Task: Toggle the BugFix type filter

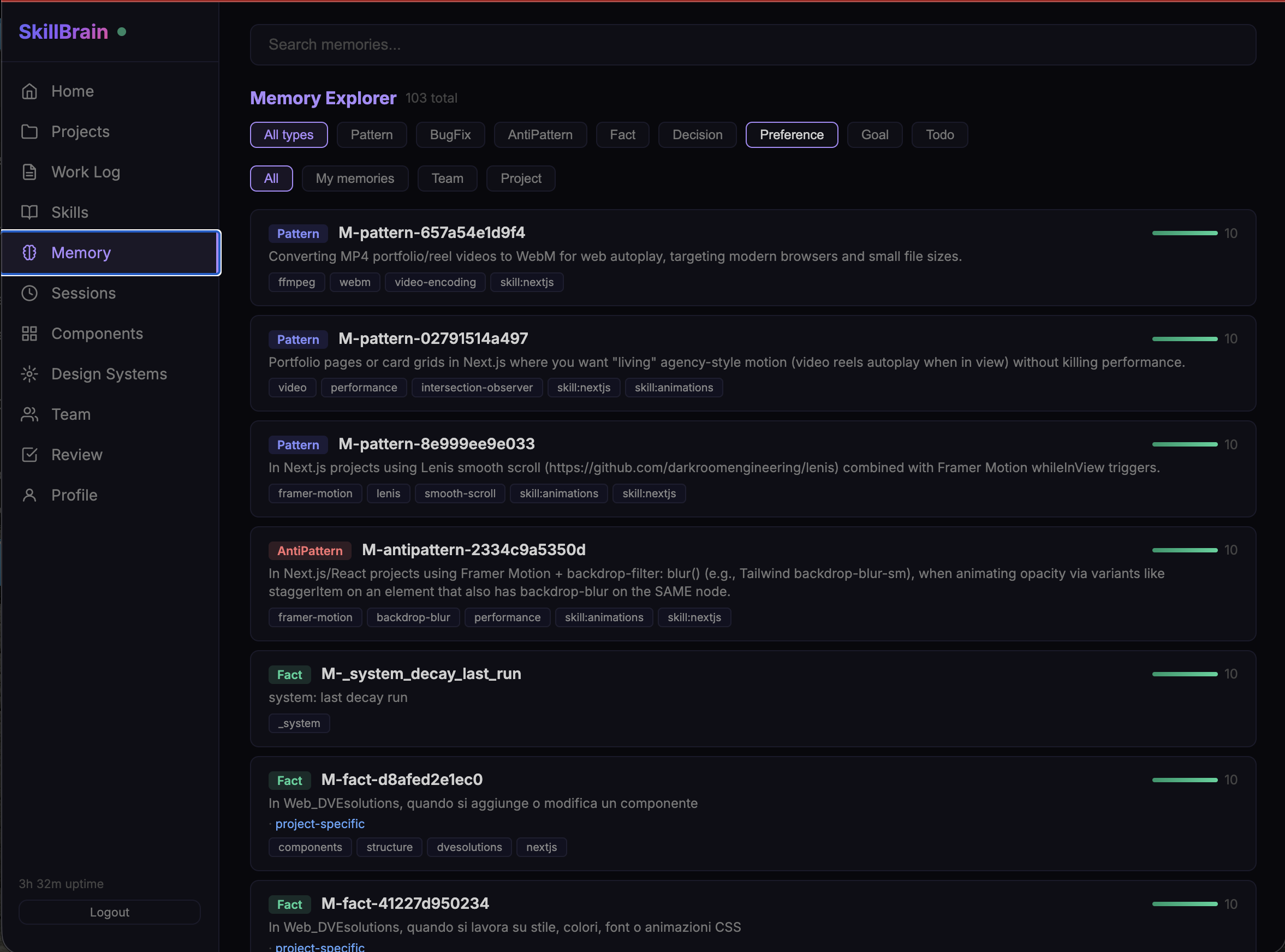Action: tap(450, 135)
